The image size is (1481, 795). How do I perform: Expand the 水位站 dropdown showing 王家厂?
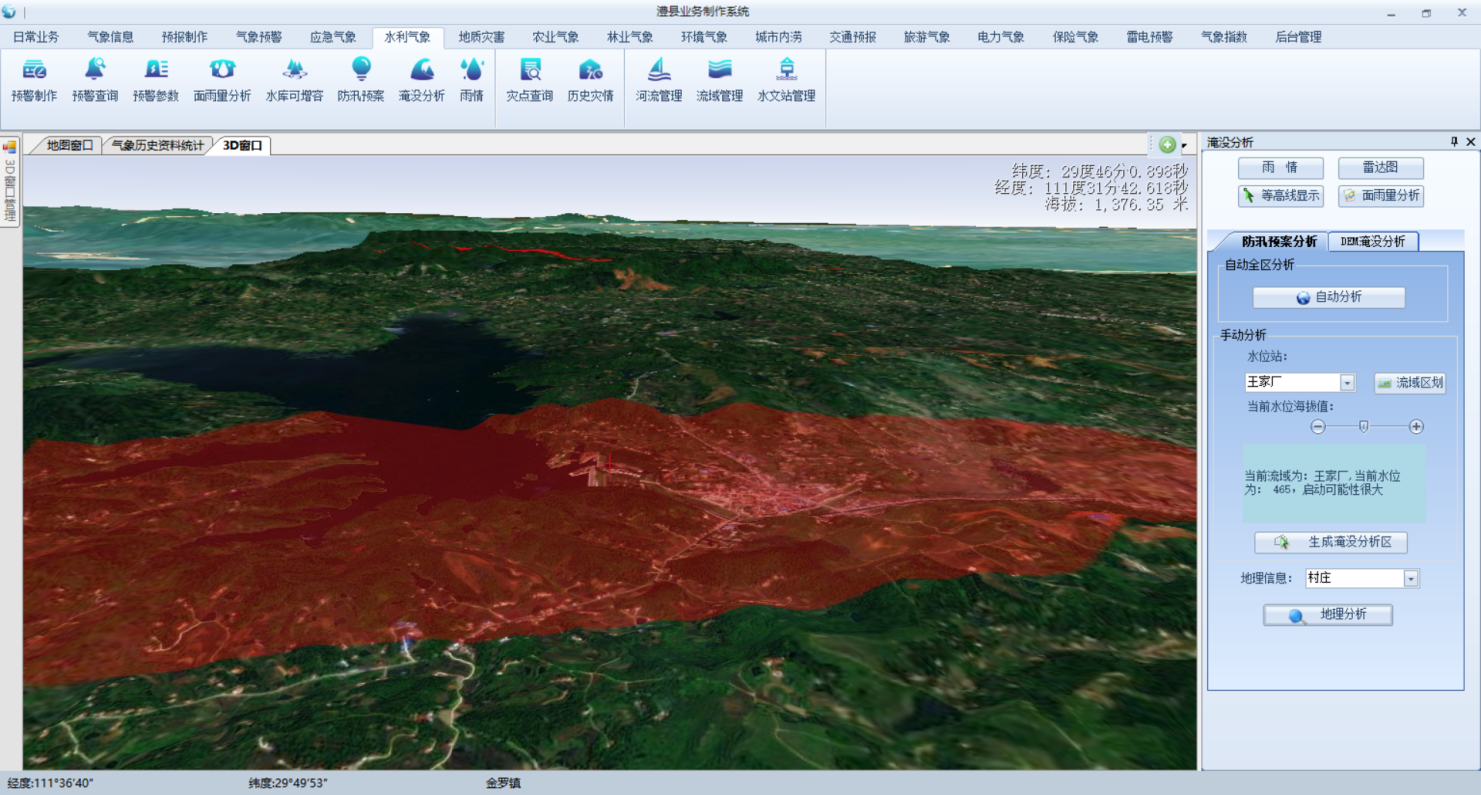(1347, 383)
